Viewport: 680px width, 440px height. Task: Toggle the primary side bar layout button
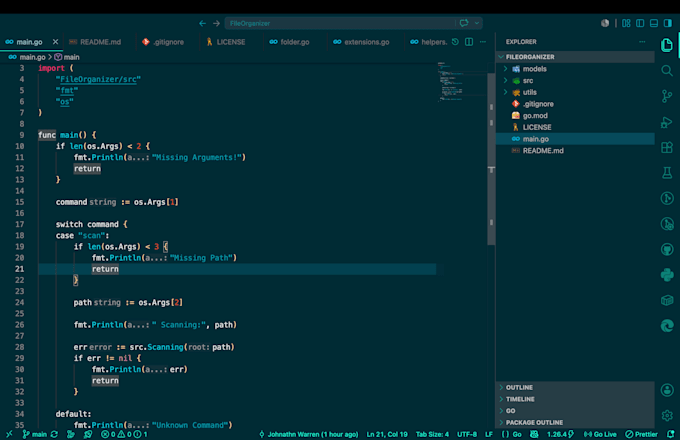[x=640, y=23]
